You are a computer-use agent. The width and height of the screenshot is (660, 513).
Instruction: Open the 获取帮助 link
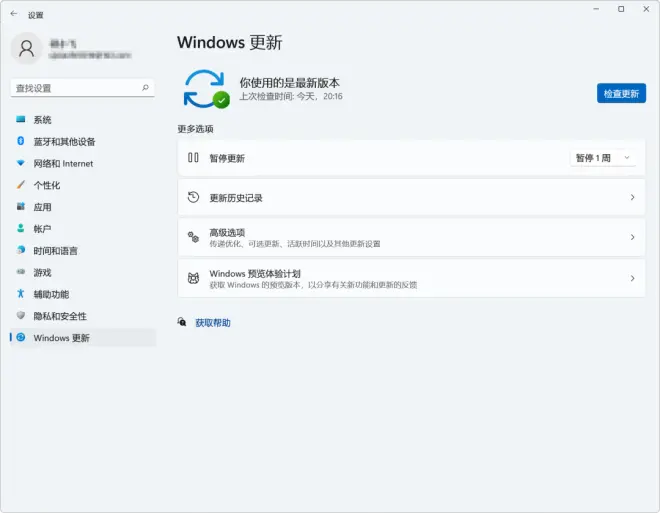[213, 323]
